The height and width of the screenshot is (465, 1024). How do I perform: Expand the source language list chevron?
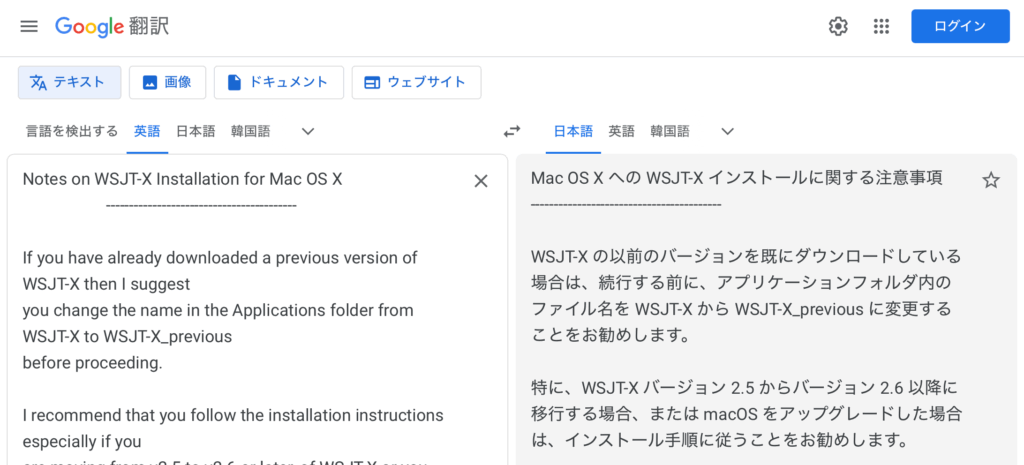click(x=308, y=131)
